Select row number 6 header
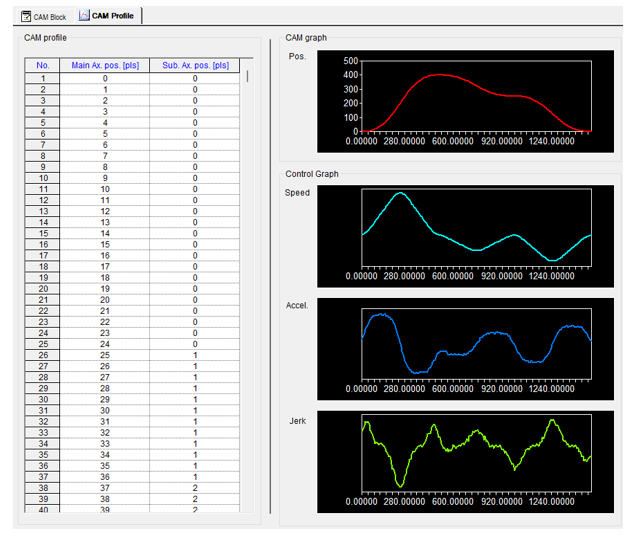 pos(43,134)
